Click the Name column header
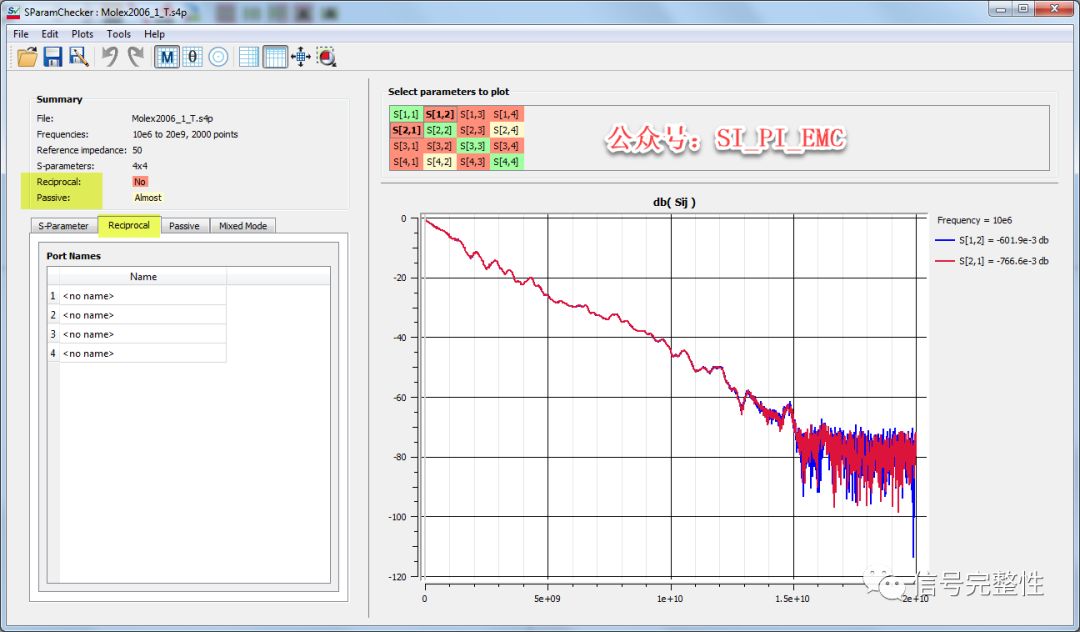Viewport: 1080px width, 632px height. (143, 277)
